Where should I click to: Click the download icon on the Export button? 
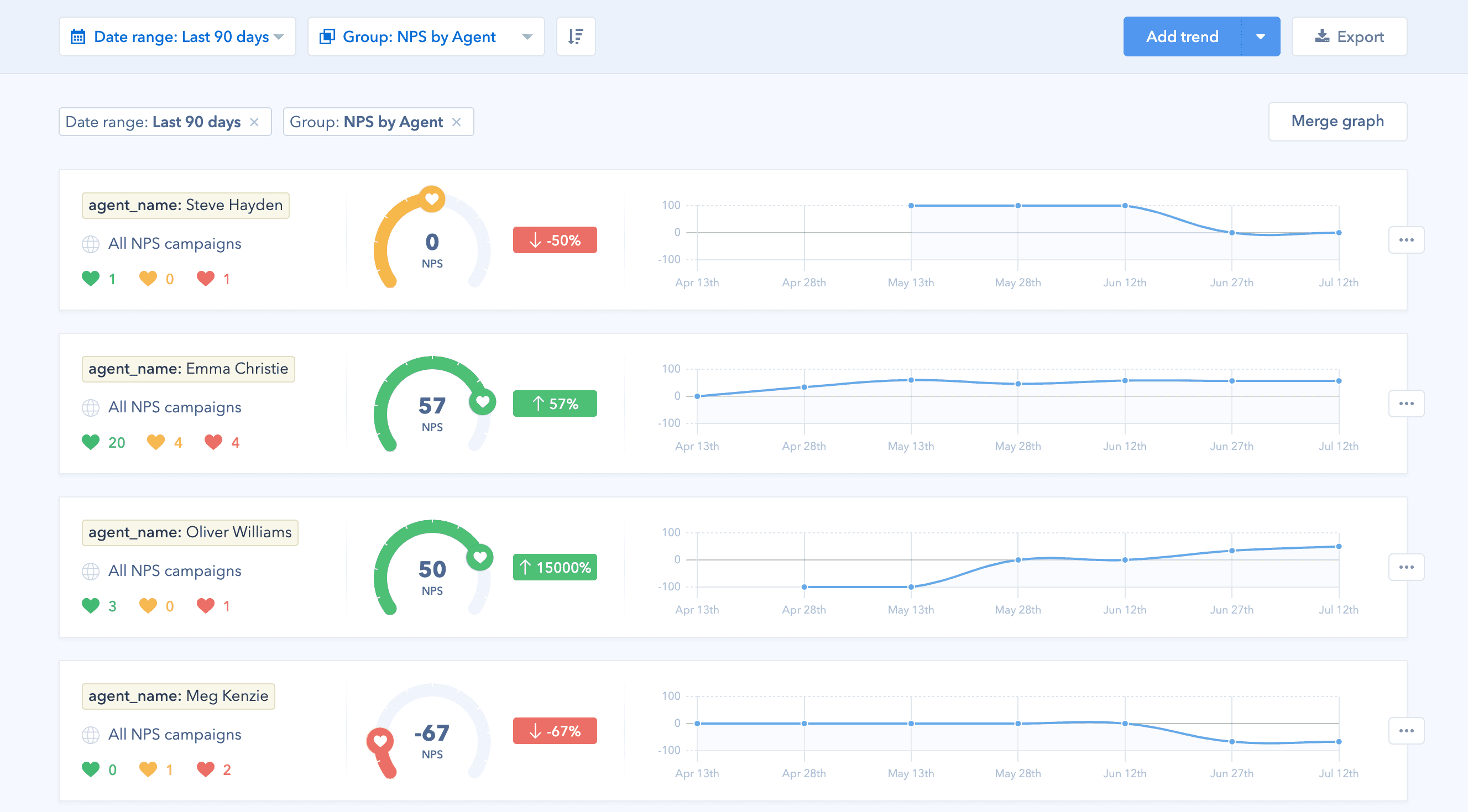pos(1322,36)
